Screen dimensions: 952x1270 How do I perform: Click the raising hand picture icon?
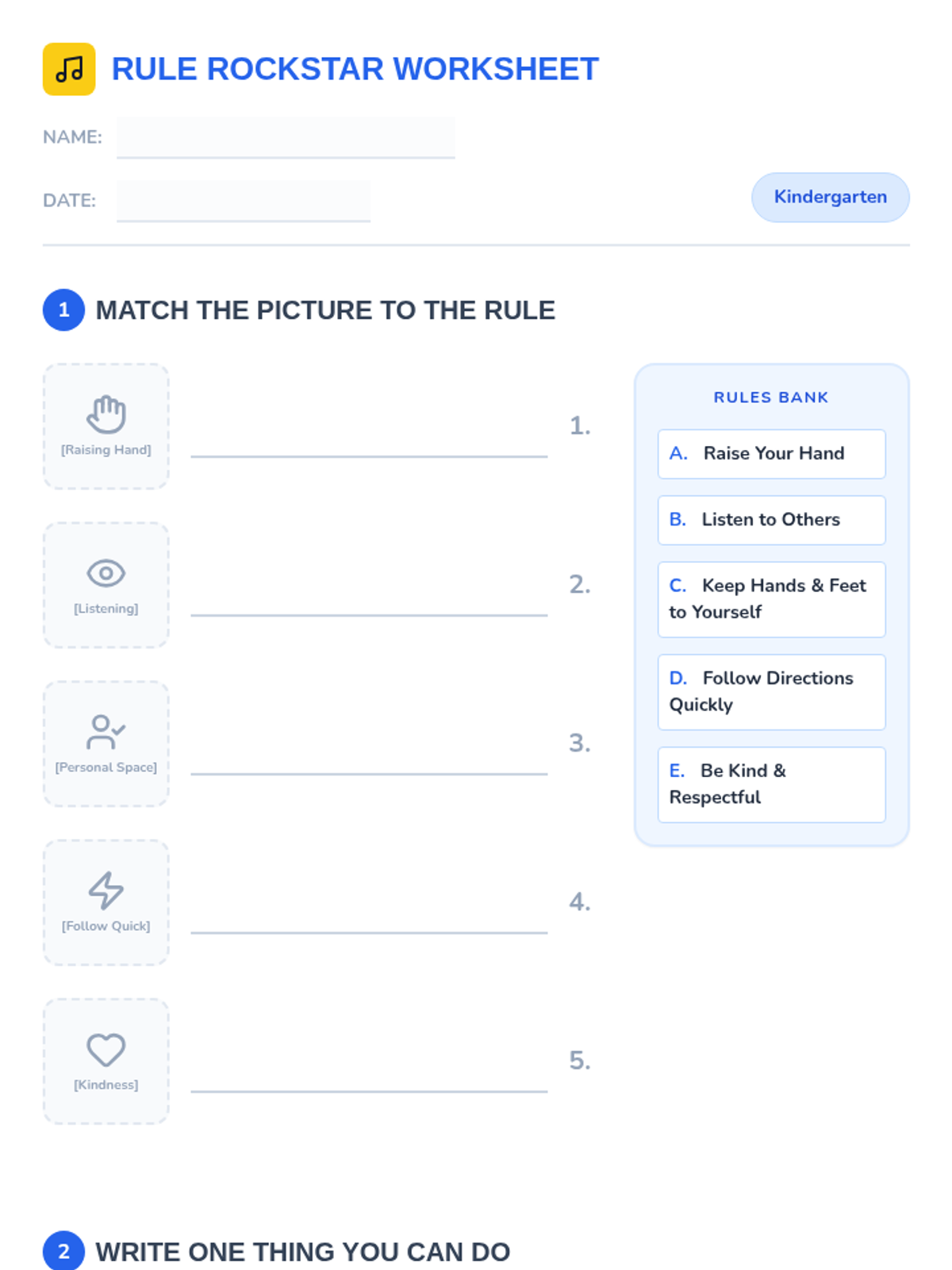pyautogui.click(x=106, y=414)
